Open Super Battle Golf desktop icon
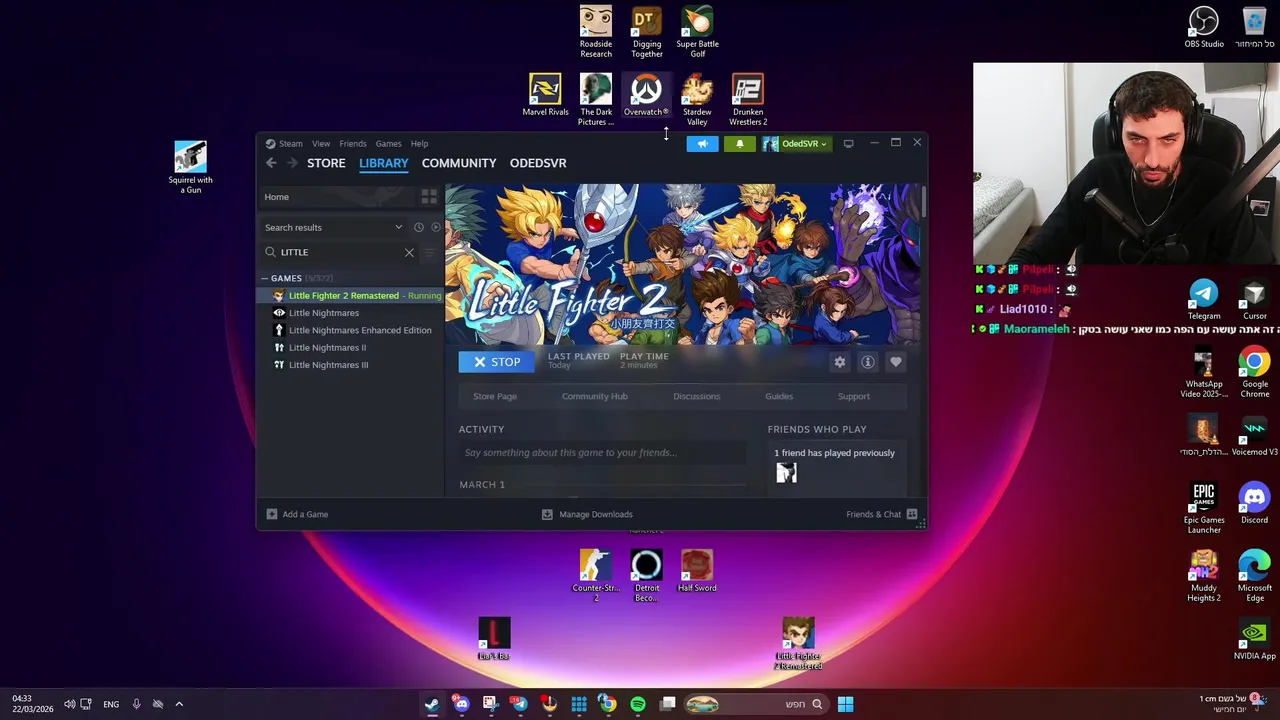 [x=697, y=32]
